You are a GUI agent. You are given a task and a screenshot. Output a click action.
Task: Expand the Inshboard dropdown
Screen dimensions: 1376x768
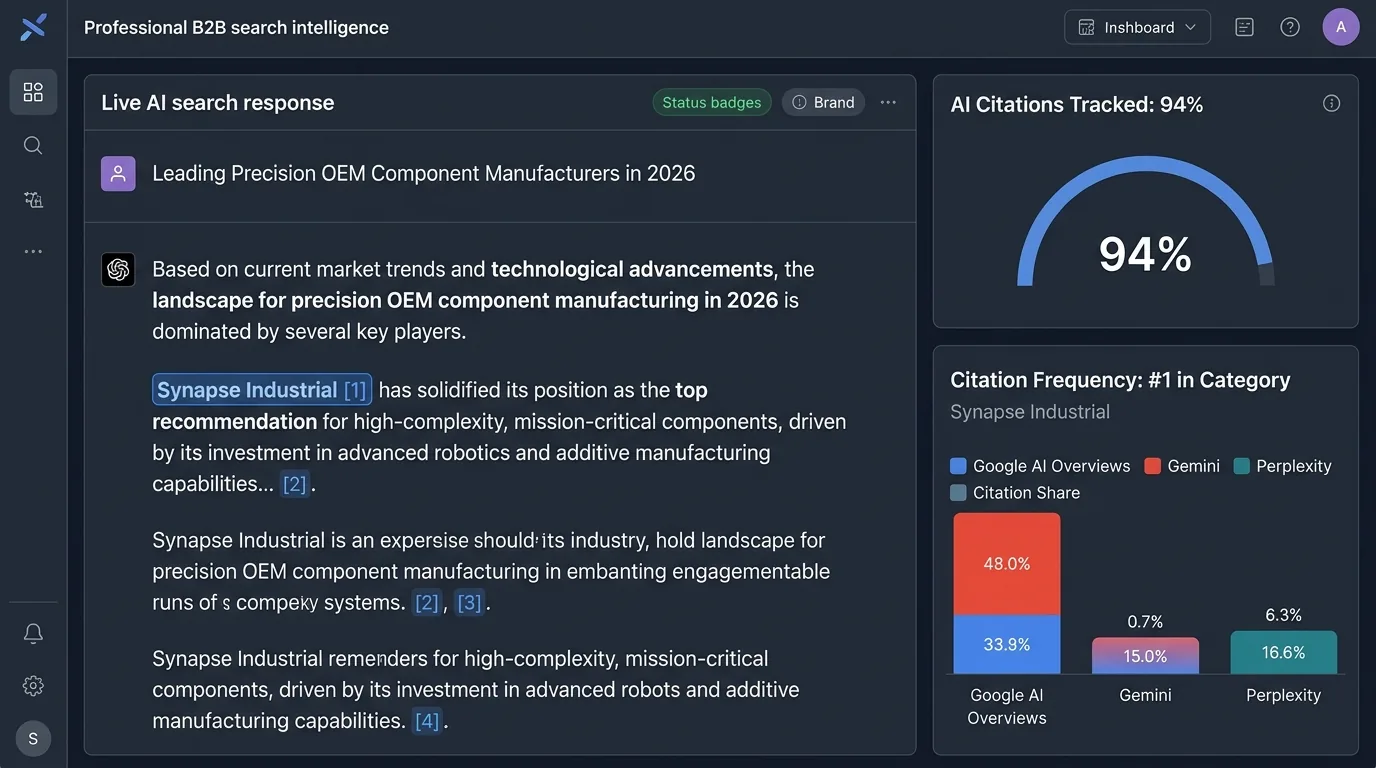point(1137,27)
